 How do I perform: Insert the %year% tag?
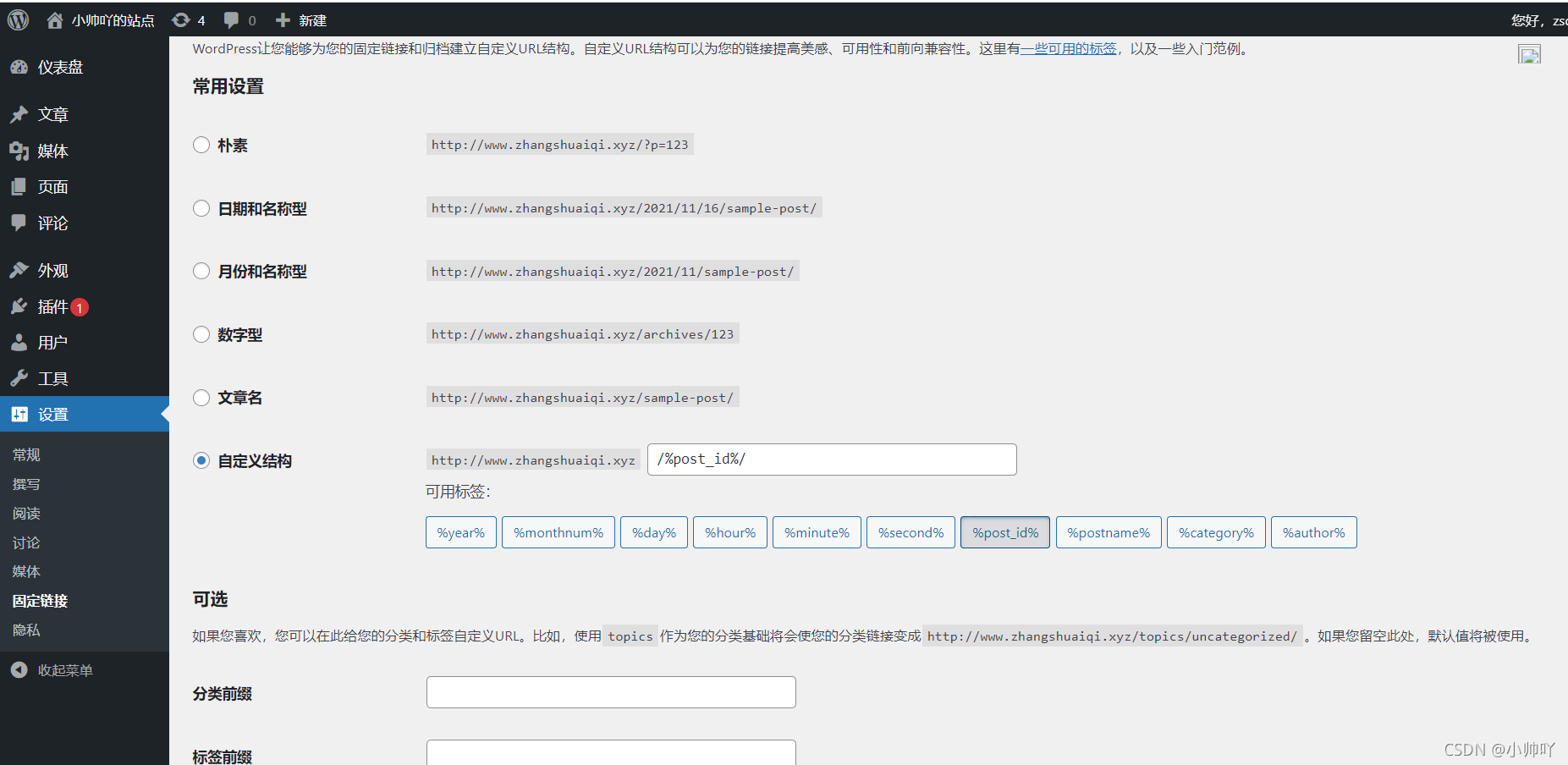coord(461,532)
